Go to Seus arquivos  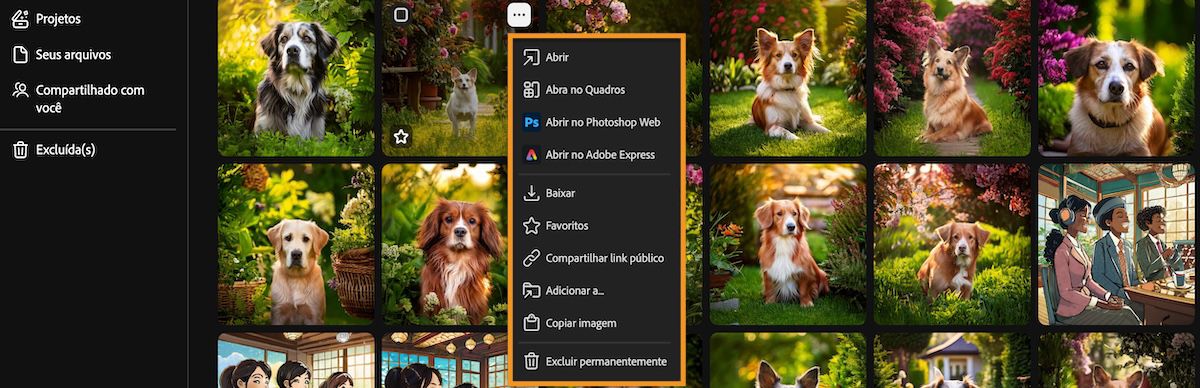[x=73, y=55]
